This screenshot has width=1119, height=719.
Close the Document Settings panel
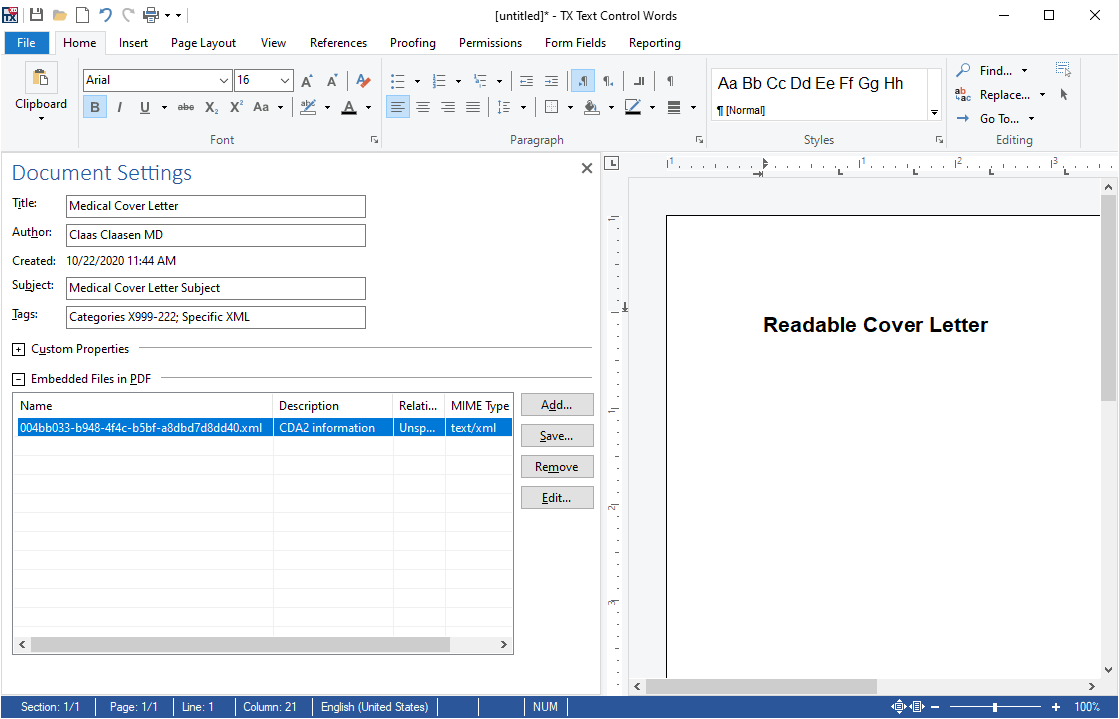coord(587,169)
